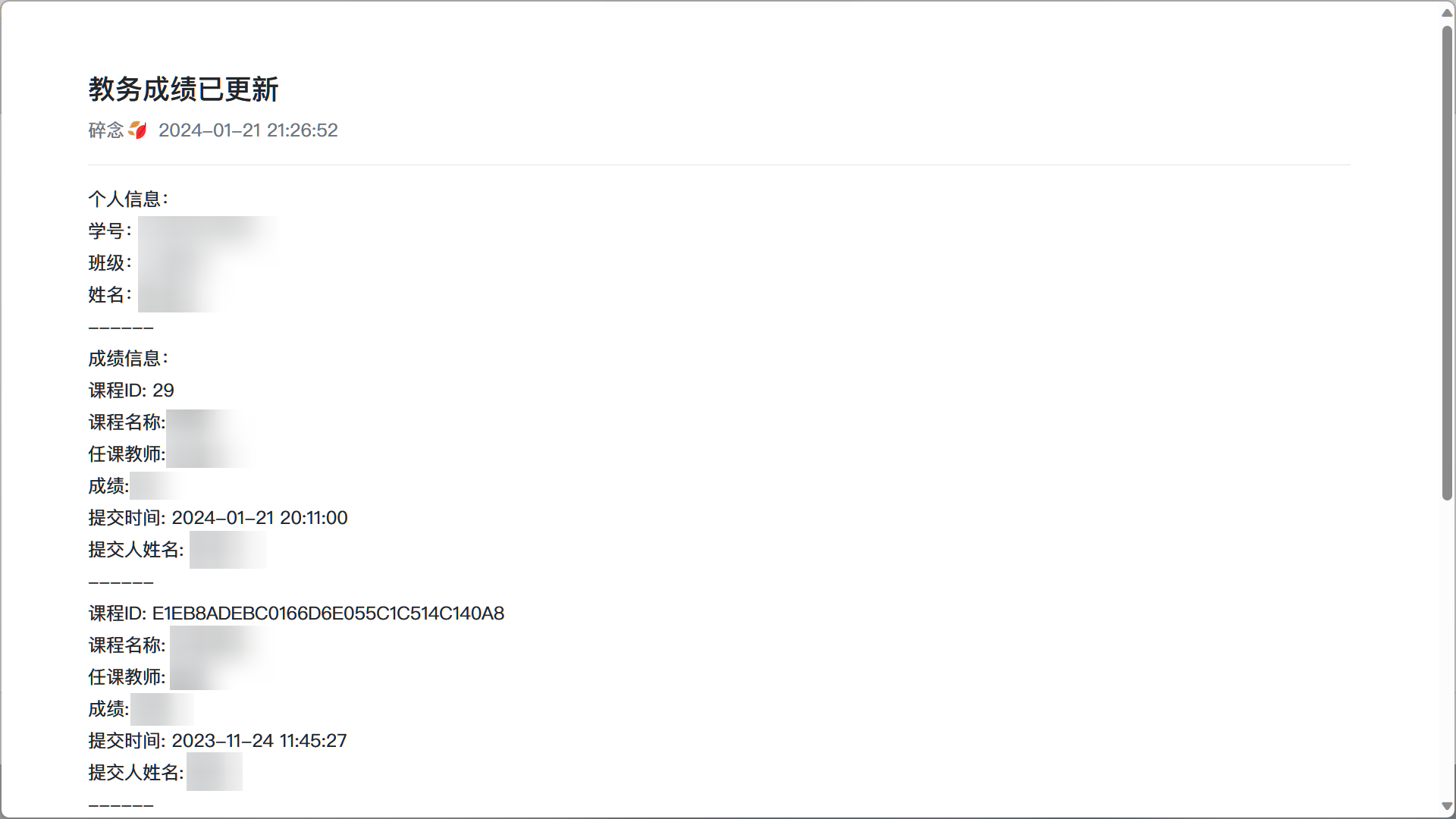Click the scrollbar up arrow
1456x819 pixels.
click(1447, 12)
